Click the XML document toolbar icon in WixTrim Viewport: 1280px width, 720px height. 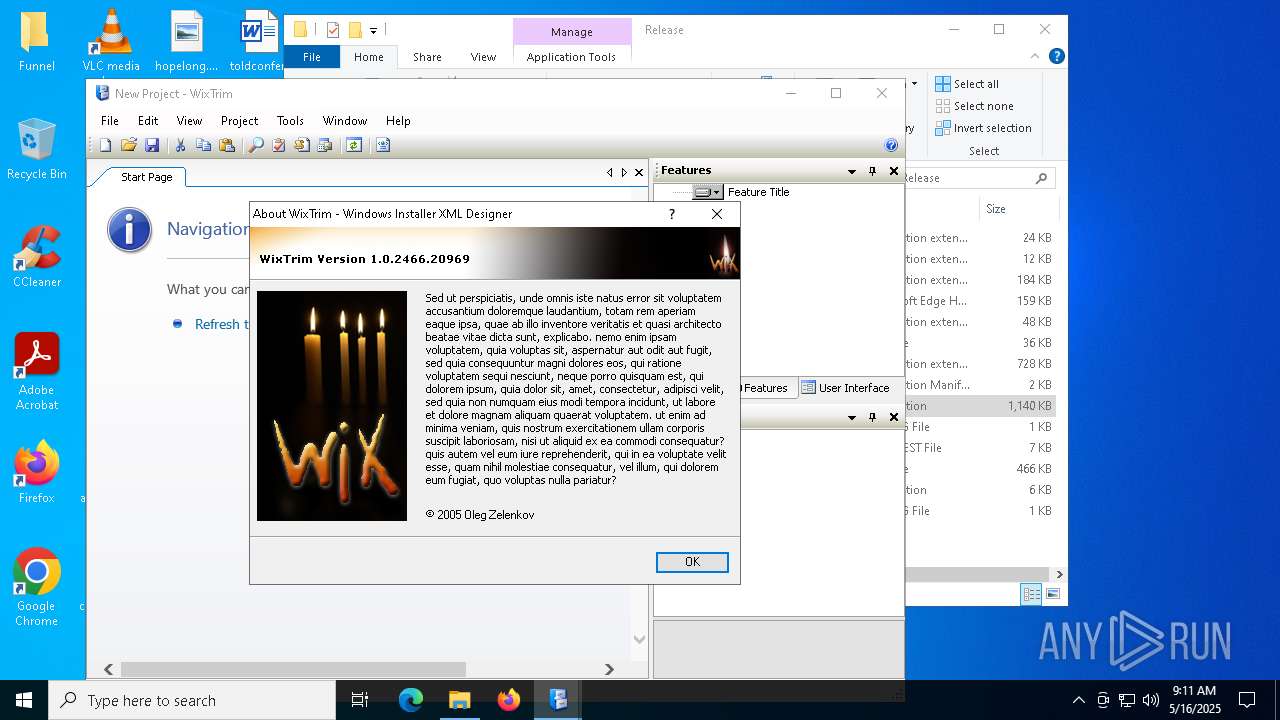[x=383, y=145]
